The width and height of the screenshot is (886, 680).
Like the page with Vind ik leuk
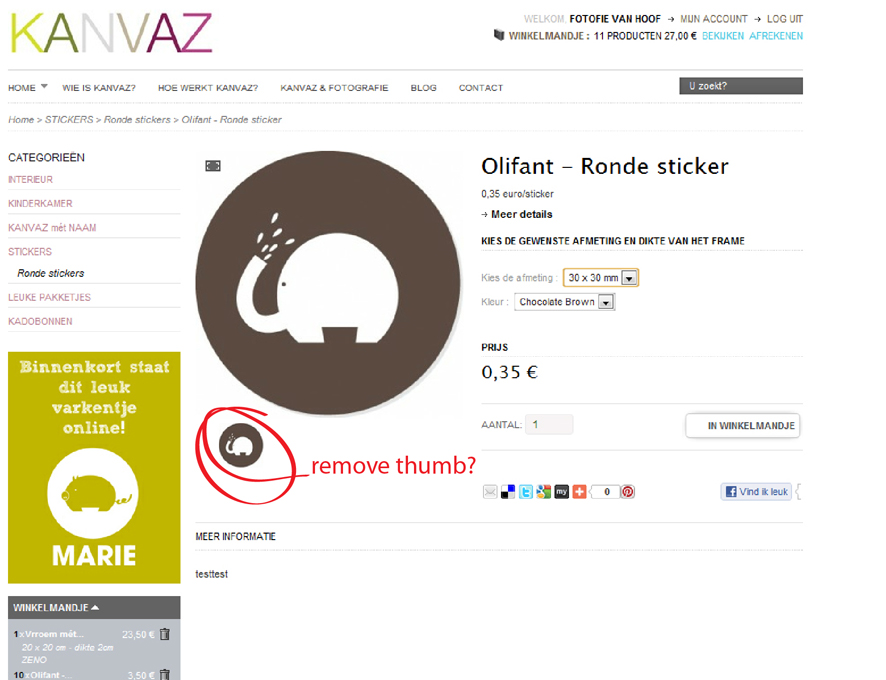[x=756, y=492]
